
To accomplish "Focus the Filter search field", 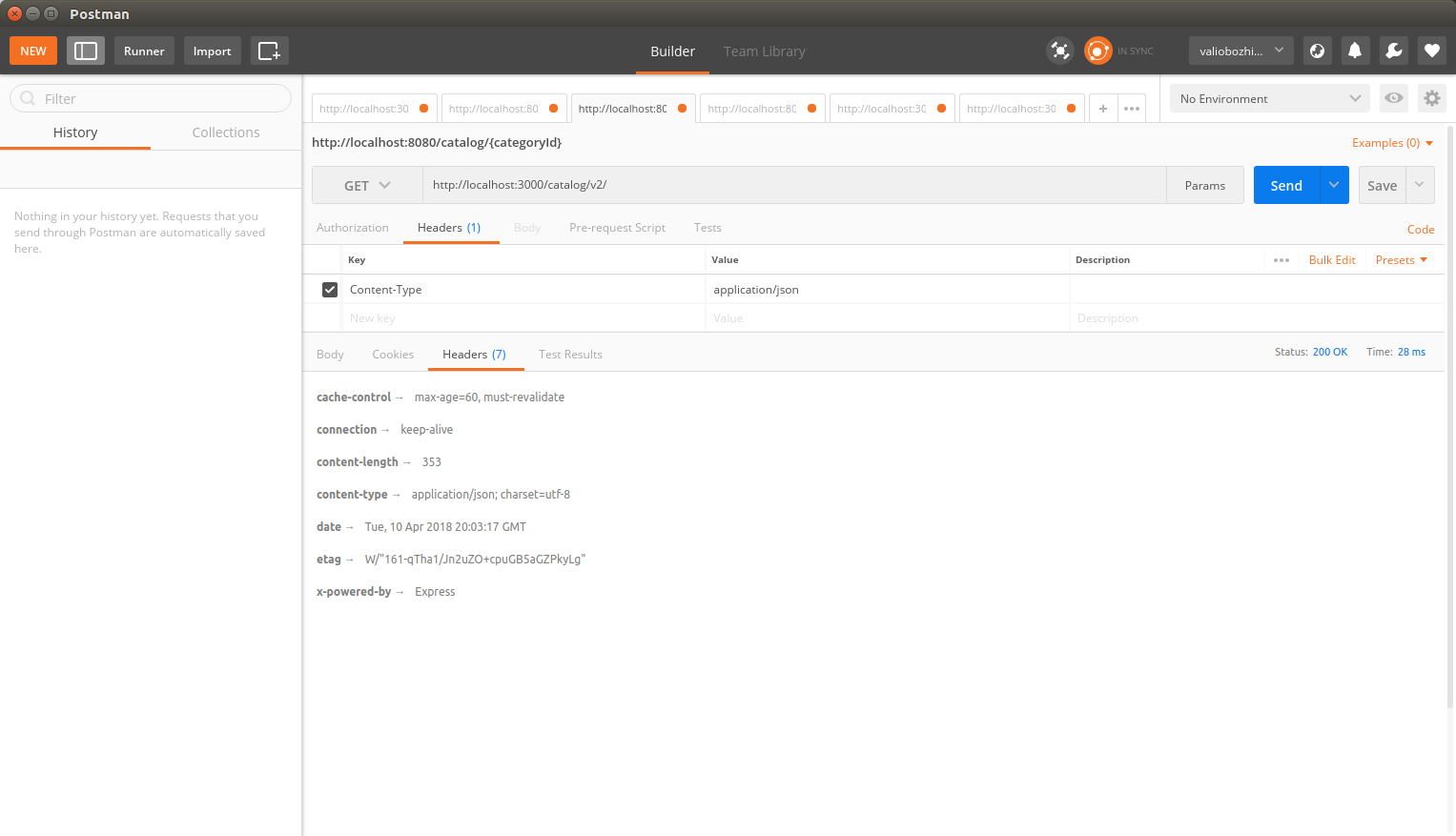I will [151, 98].
